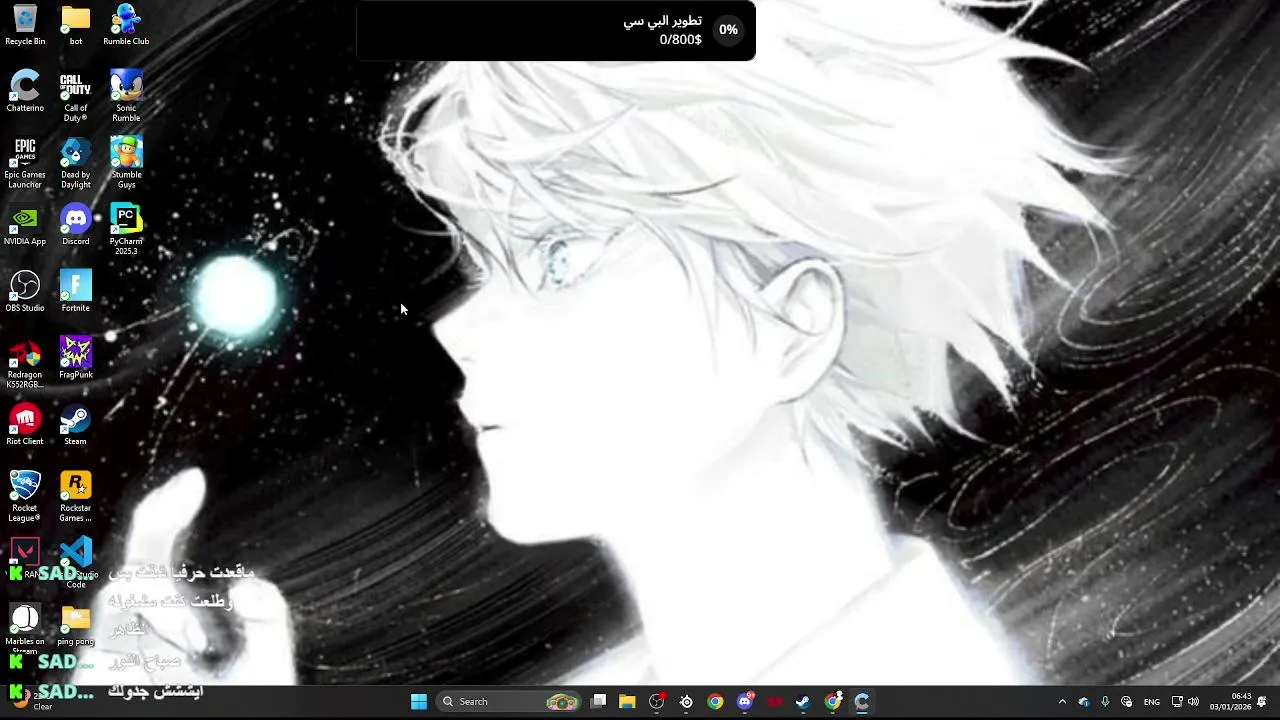Image resolution: width=1280 pixels, height=720 pixels.
Task: Open the OBS Studio desktop icon
Action: pos(25,292)
